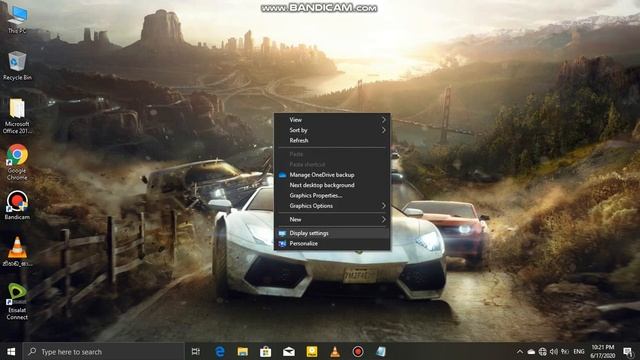Open the Windows Start menu

pos(11,351)
